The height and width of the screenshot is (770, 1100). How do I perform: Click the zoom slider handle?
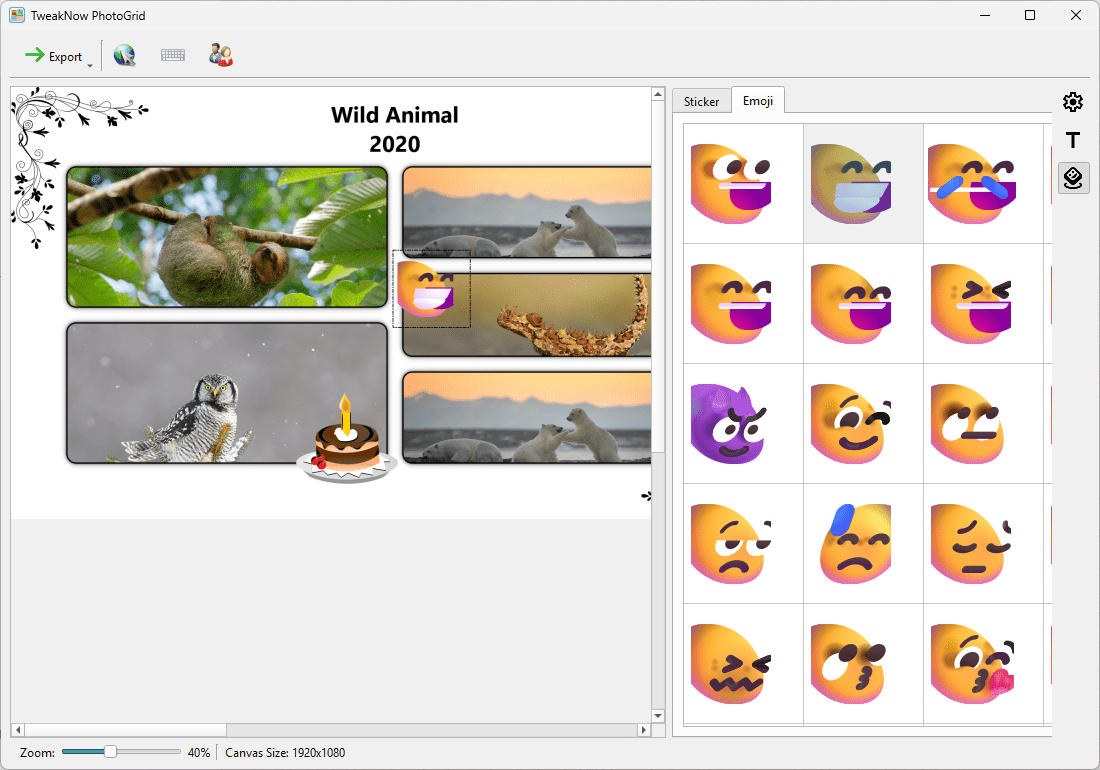click(x=110, y=752)
